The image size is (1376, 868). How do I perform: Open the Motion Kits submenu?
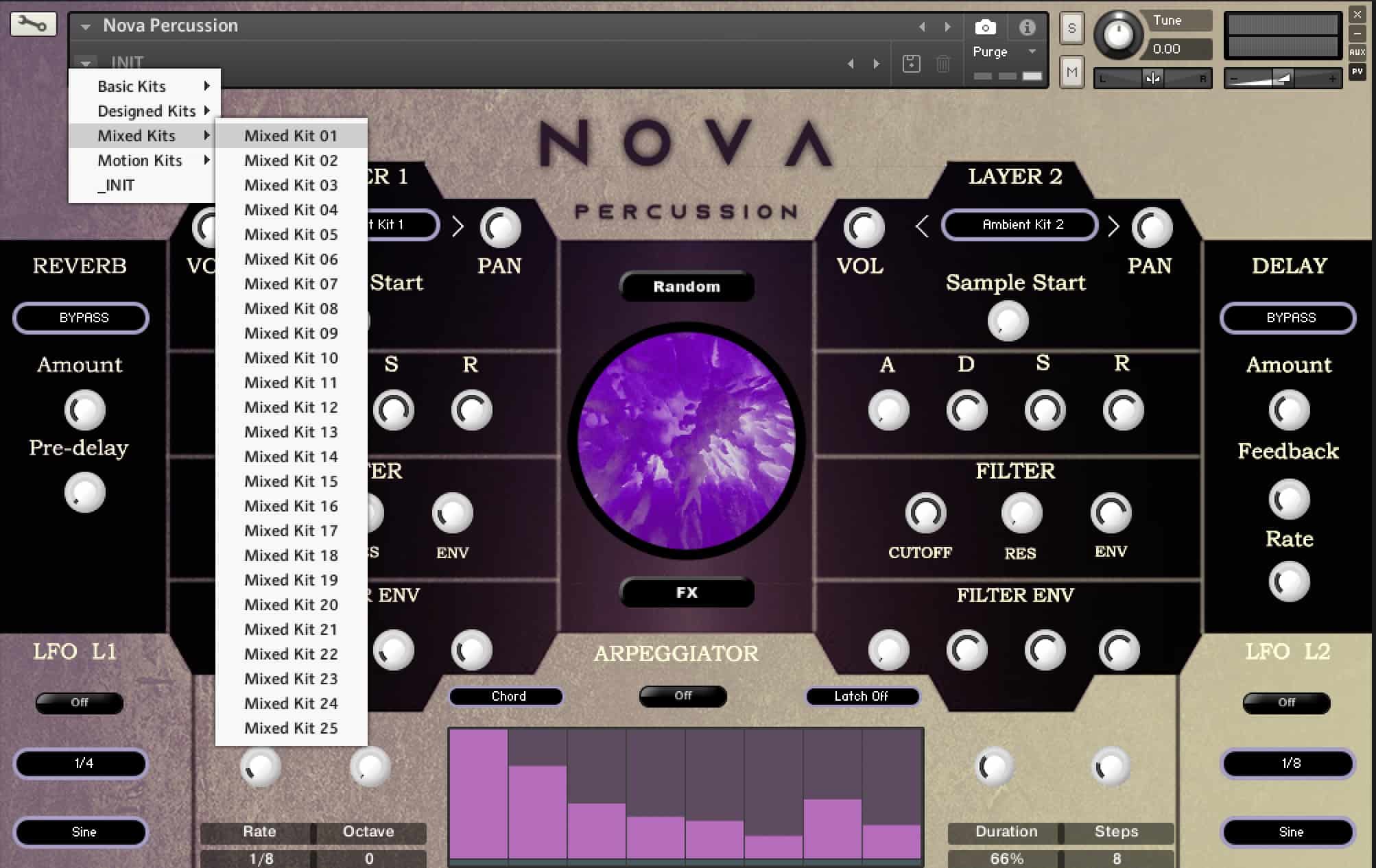(x=142, y=160)
